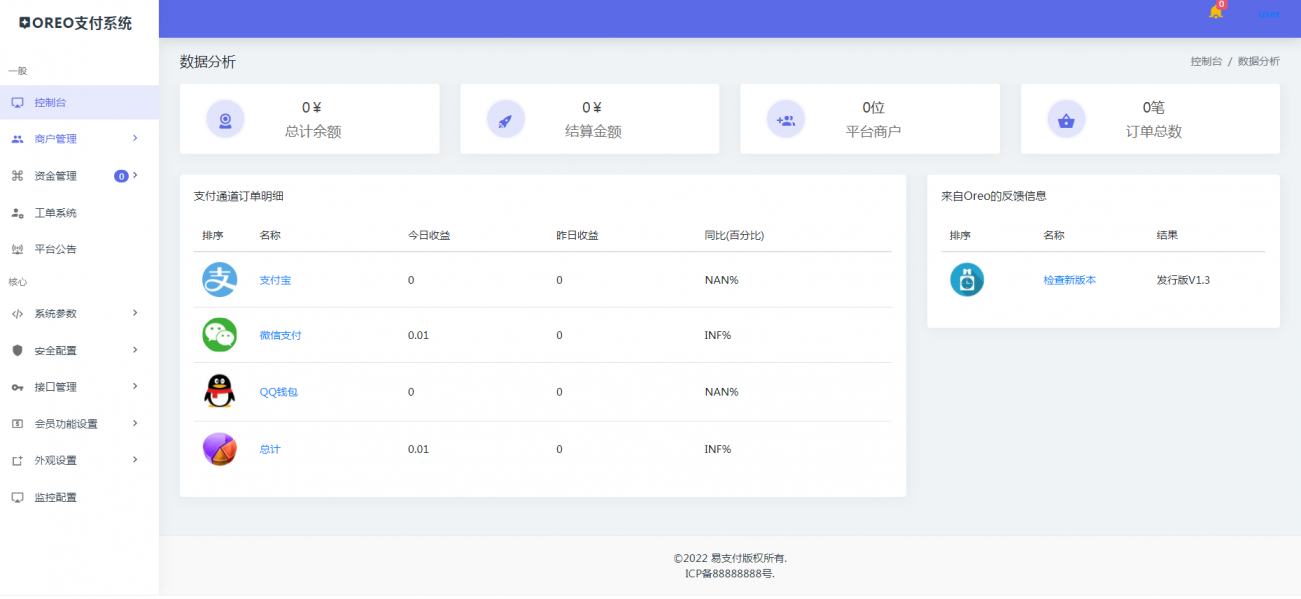Click the feedback robot icon beside 检查新版本
This screenshot has height=599, width=1301.
(x=967, y=280)
